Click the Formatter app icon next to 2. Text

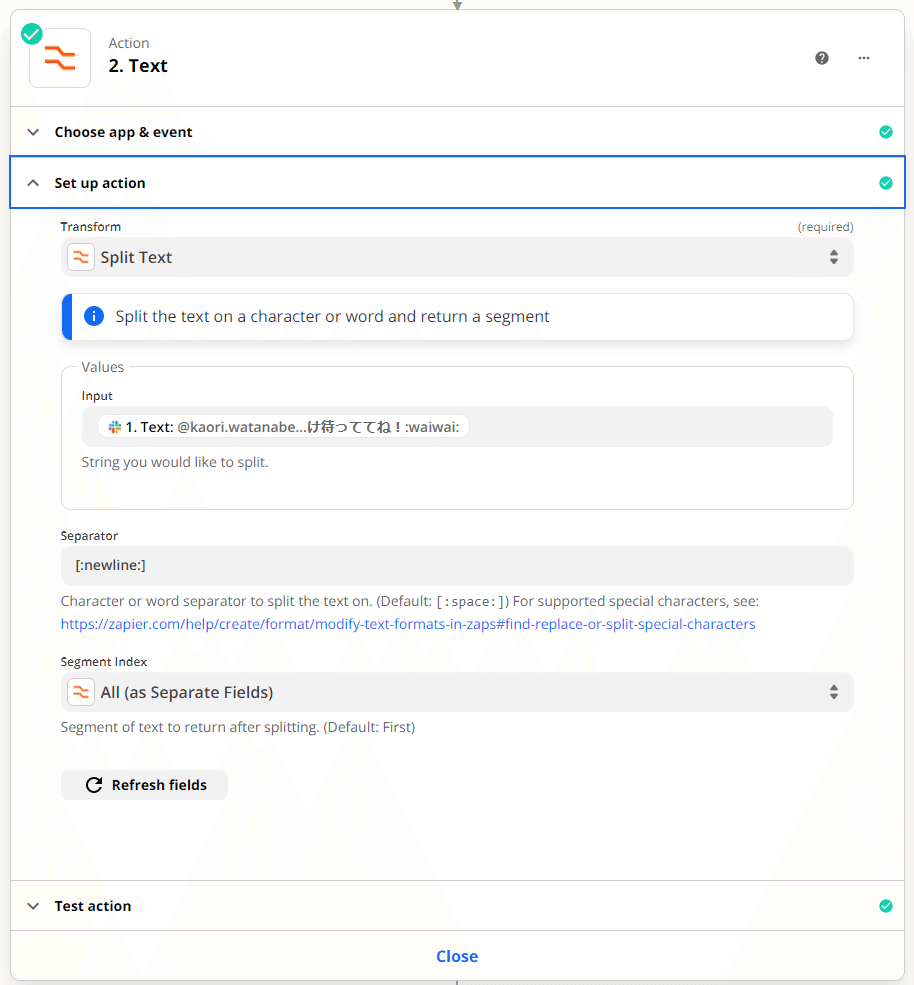[60, 58]
